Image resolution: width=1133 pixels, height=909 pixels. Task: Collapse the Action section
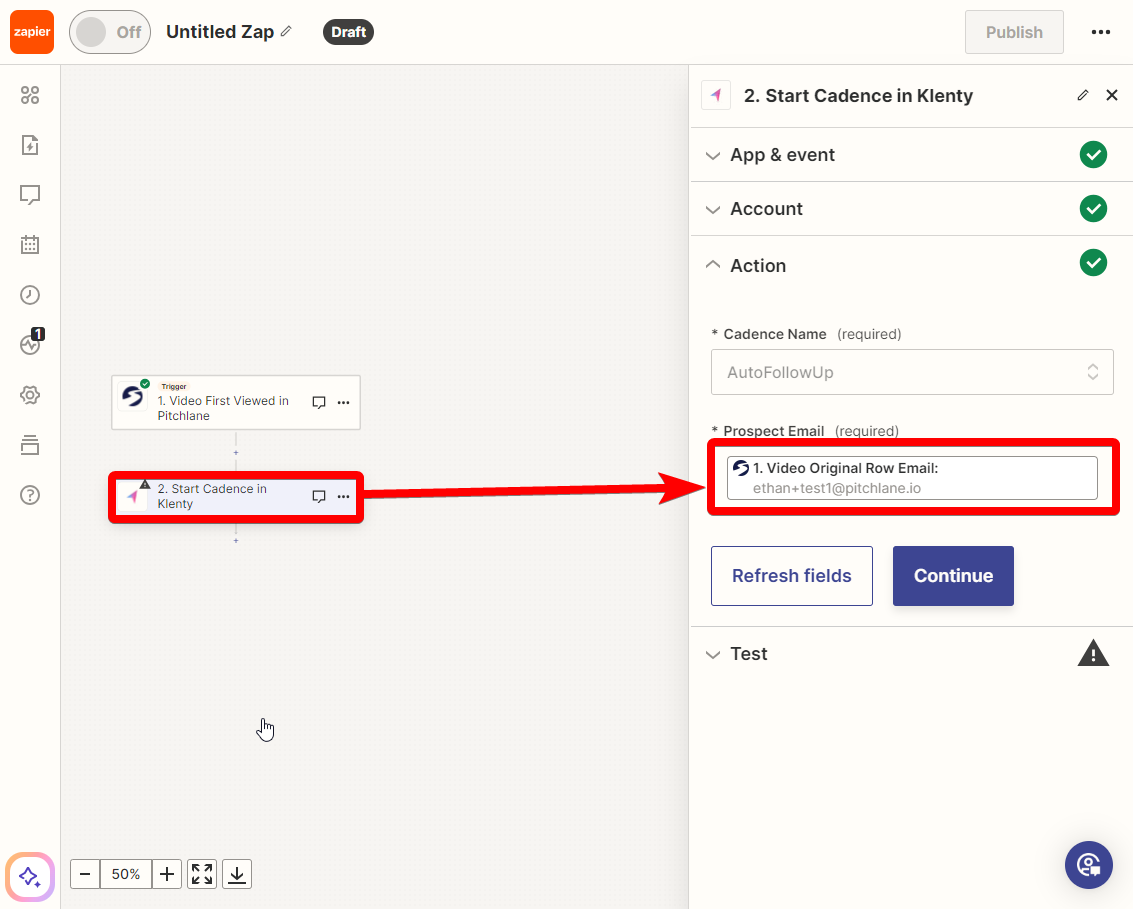[x=912, y=265]
